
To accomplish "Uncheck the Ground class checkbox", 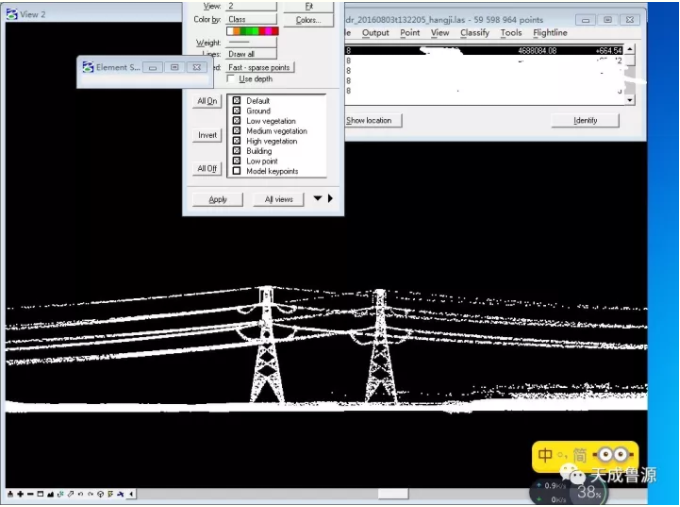I will 236,111.
